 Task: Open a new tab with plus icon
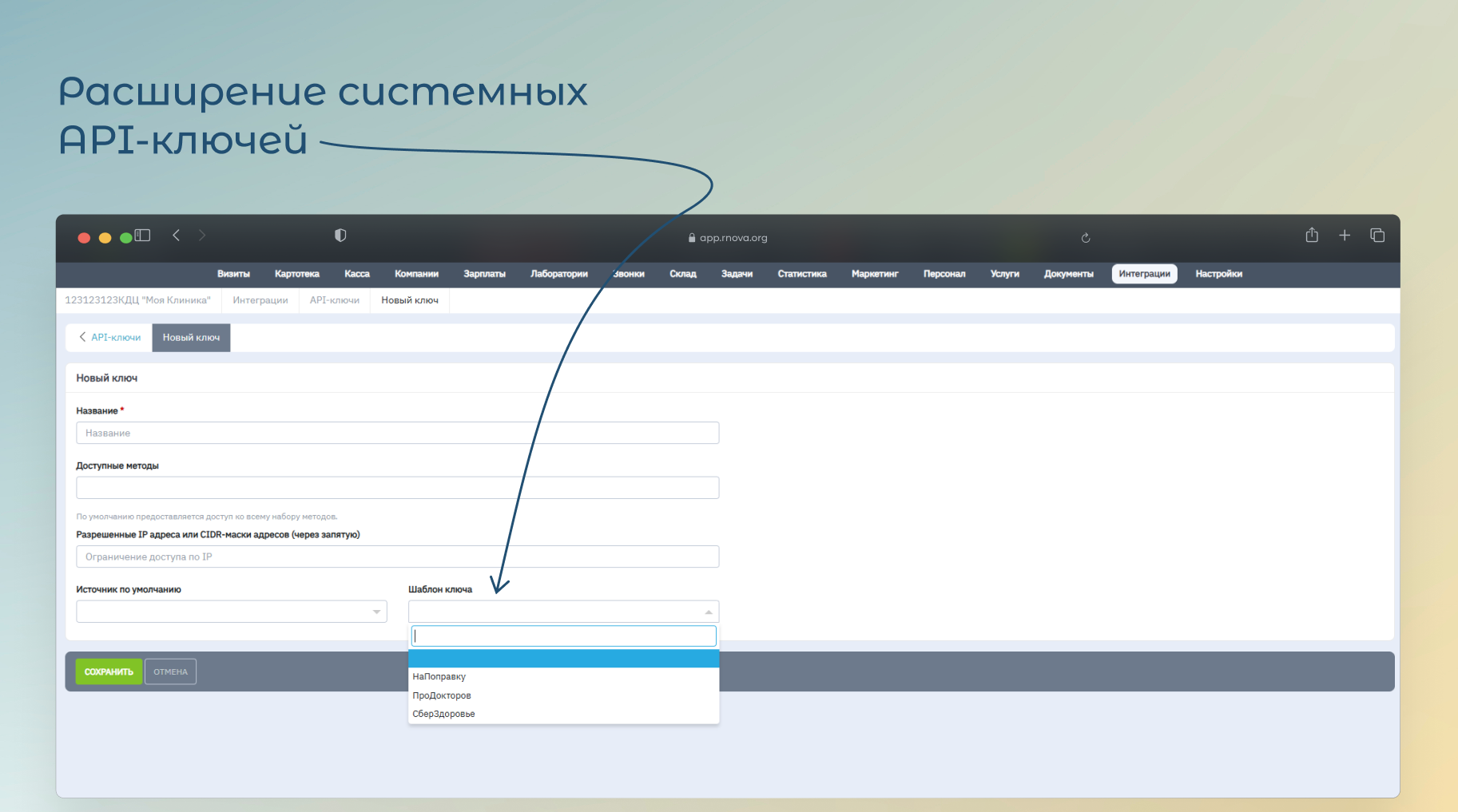(1345, 236)
